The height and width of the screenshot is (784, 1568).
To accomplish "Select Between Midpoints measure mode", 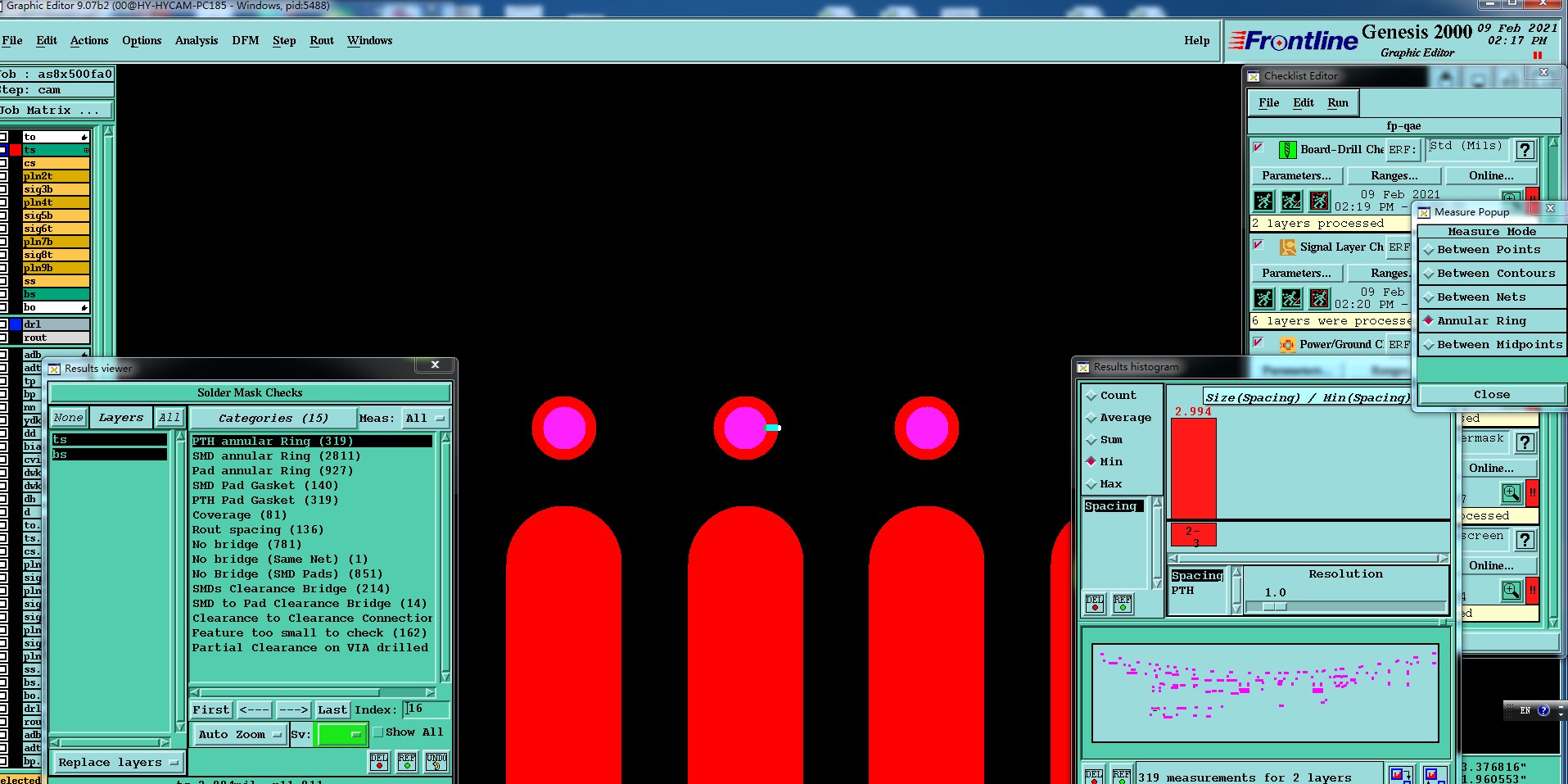I will [x=1491, y=345].
